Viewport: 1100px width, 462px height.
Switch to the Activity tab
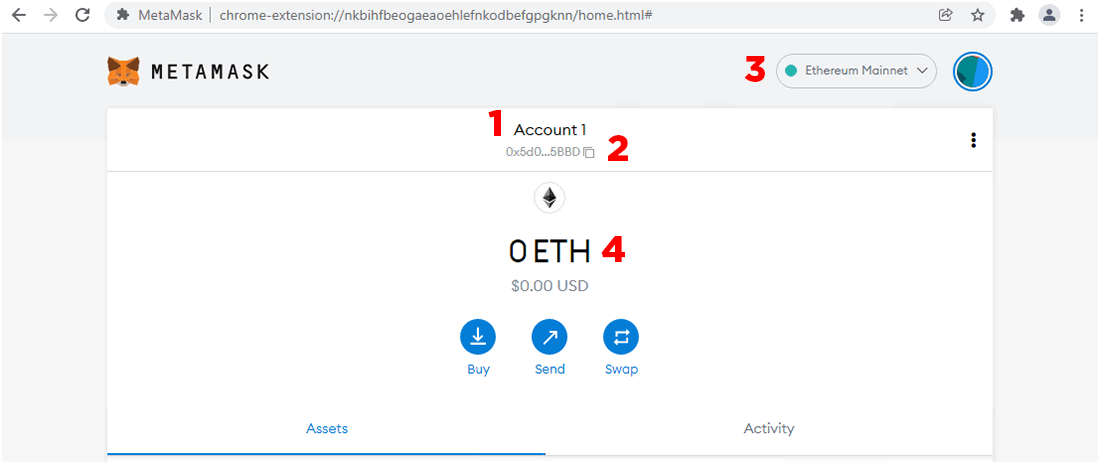(x=769, y=428)
